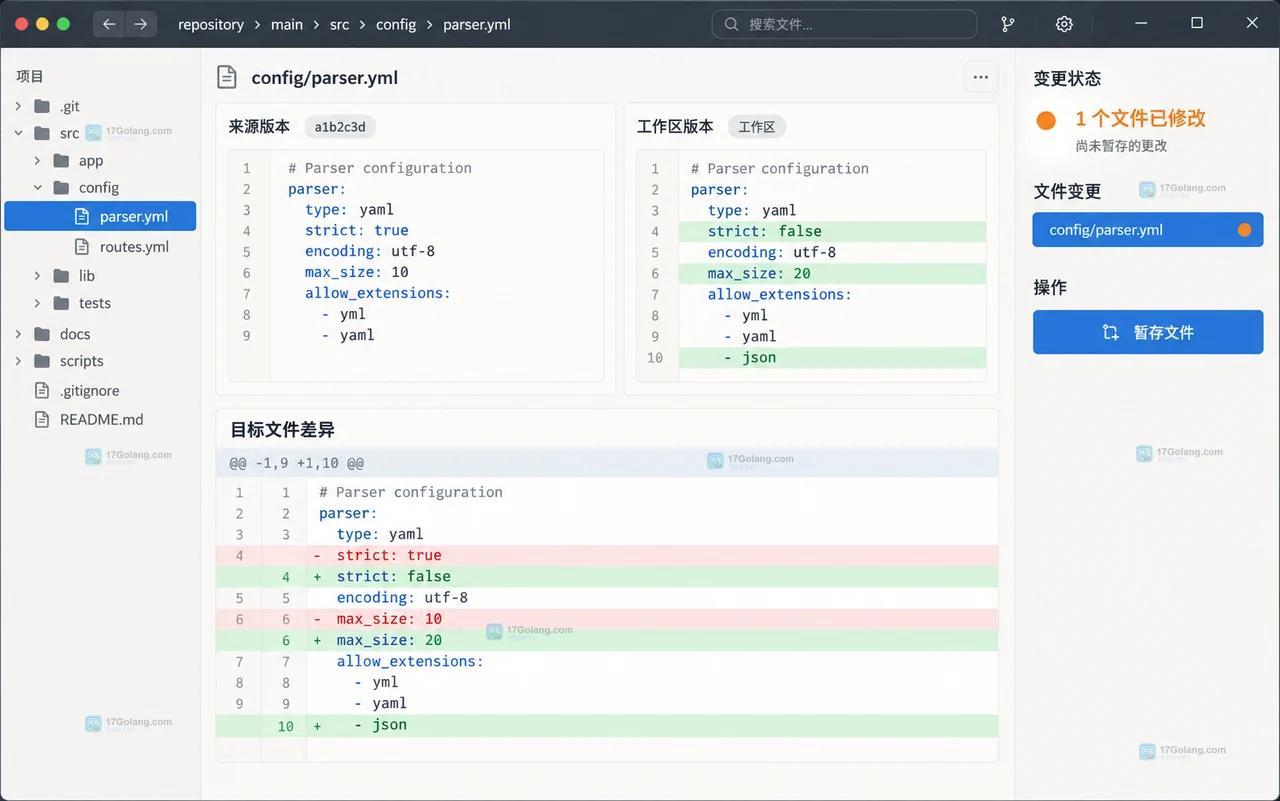
Task: Click the @@ -1,9 +1,10 @@ hunk header
Action: 607,463
